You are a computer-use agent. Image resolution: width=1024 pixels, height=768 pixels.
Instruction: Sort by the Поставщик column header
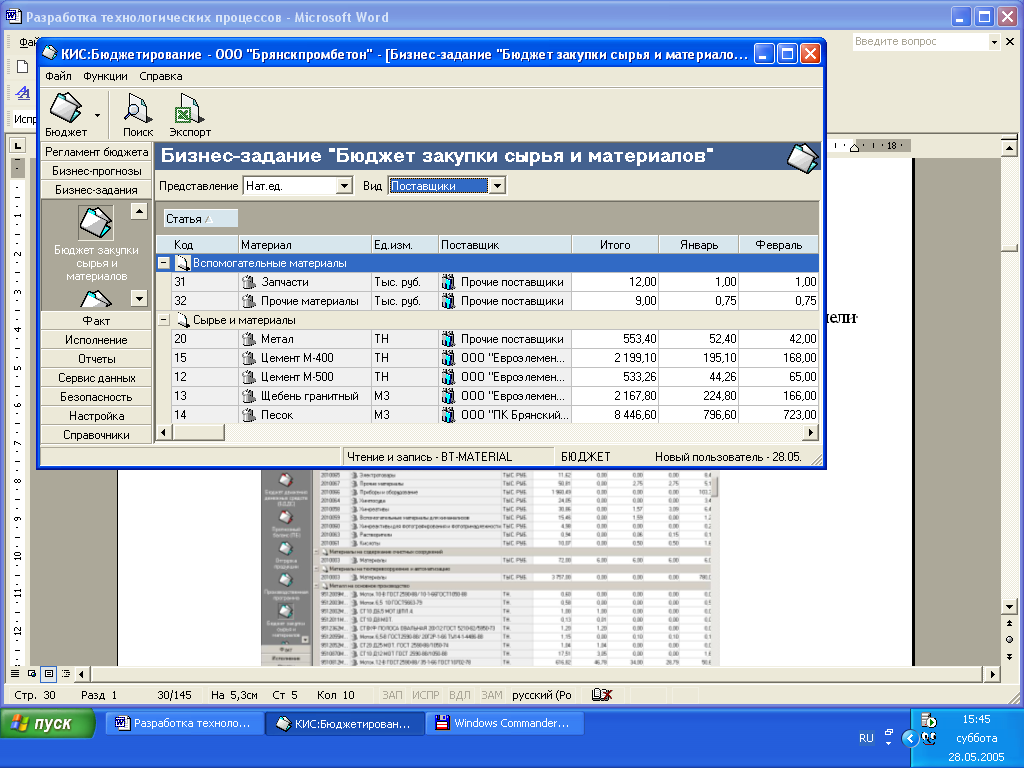click(504, 245)
